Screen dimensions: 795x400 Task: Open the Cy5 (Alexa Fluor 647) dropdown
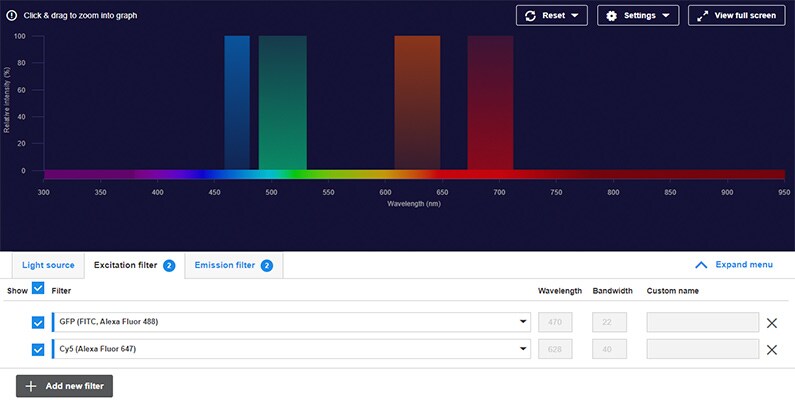point(290,349)
